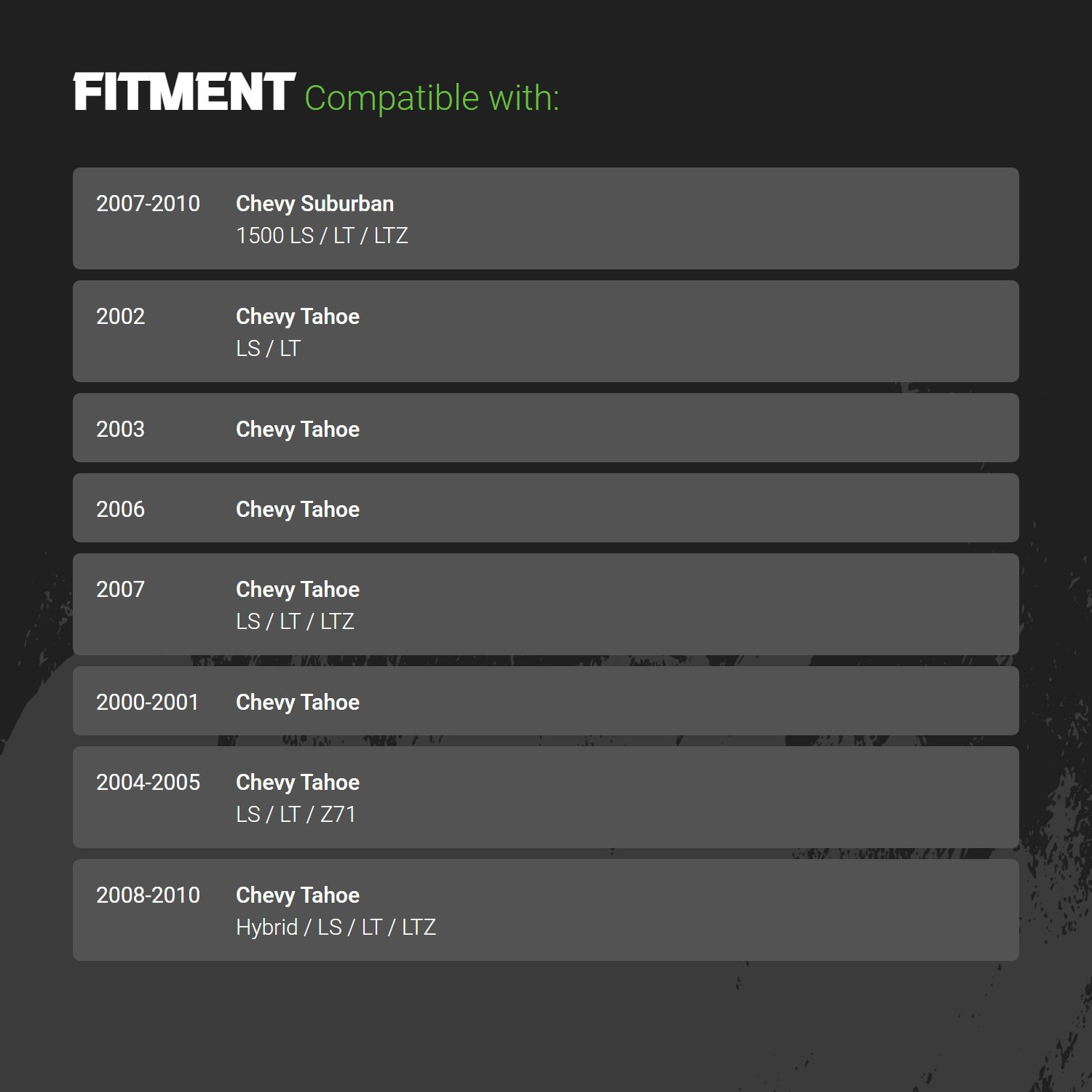
Task: Click the green 'Compatible with:' subtitle
Action: [x=432, y=98]
